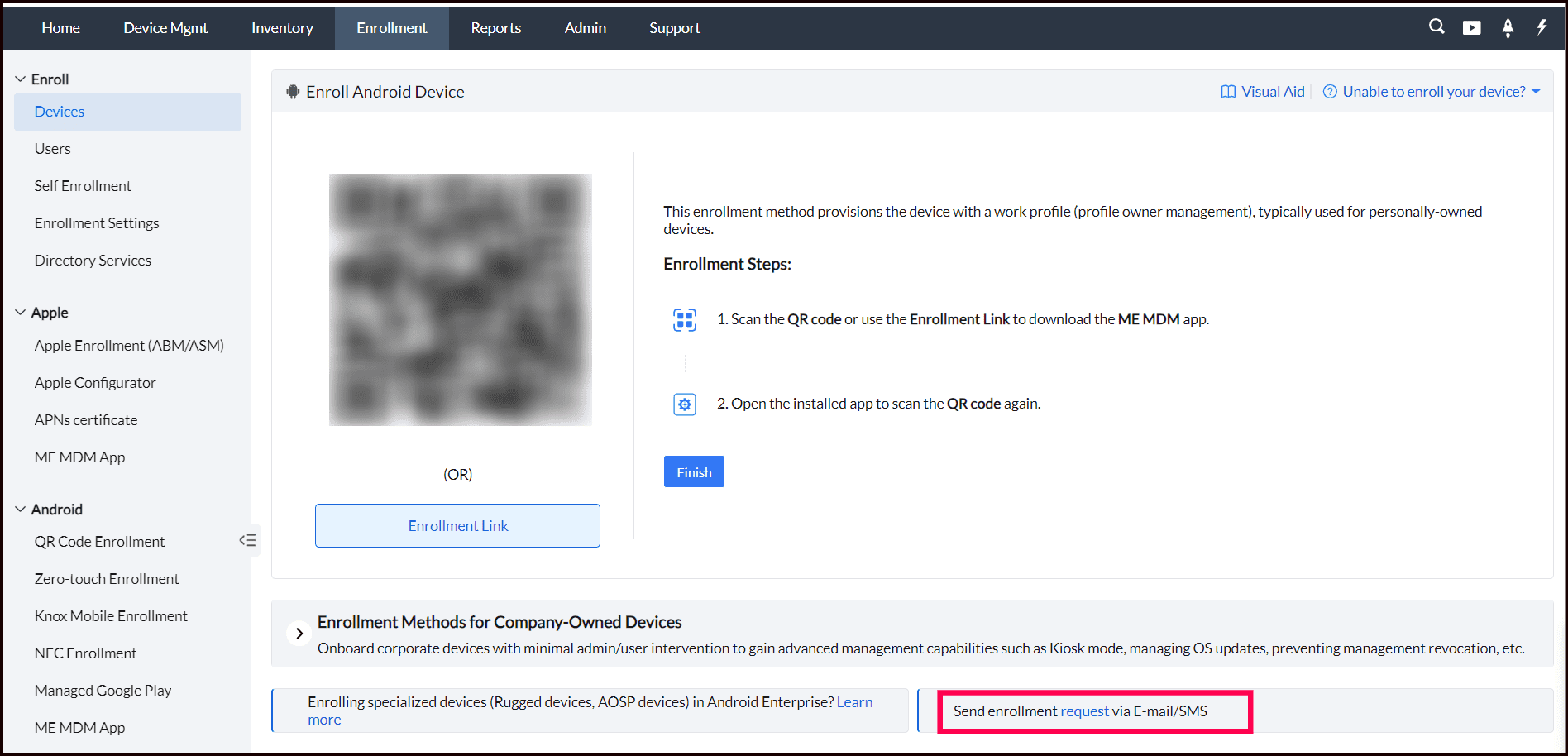Click the help question mark icon
The width and height of the screenshot is (1568, 756).
(x=1330, y=92)
